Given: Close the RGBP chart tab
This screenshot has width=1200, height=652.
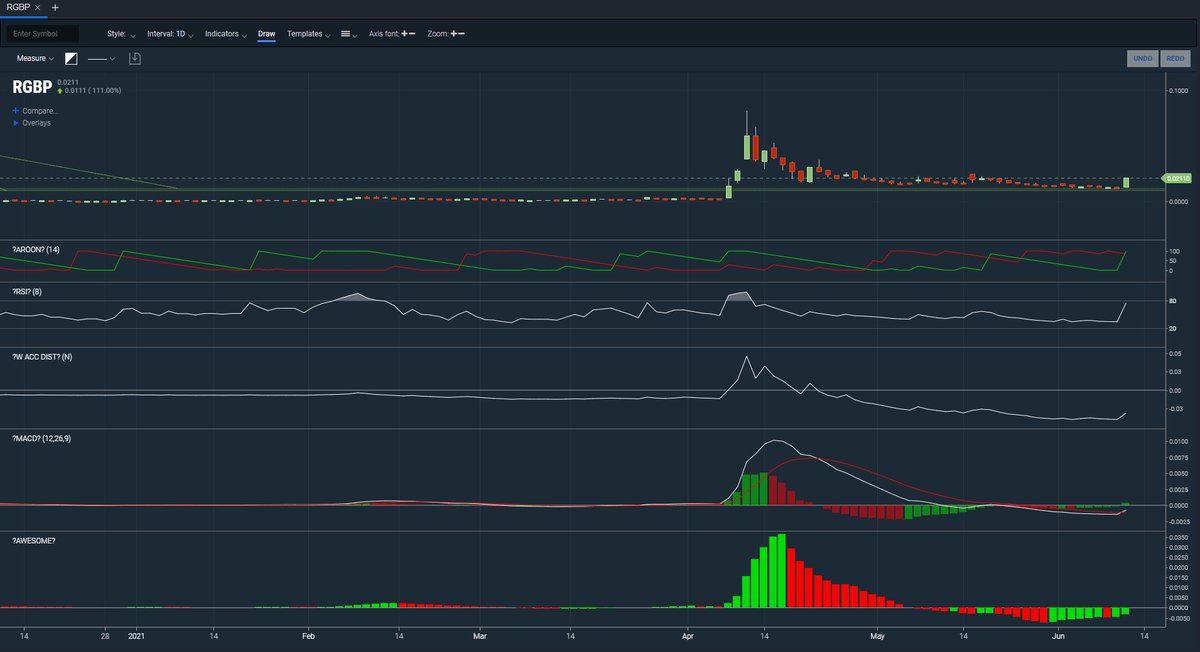Looking at the screenshot, I should pyautogui.click(x=38, y=7).
